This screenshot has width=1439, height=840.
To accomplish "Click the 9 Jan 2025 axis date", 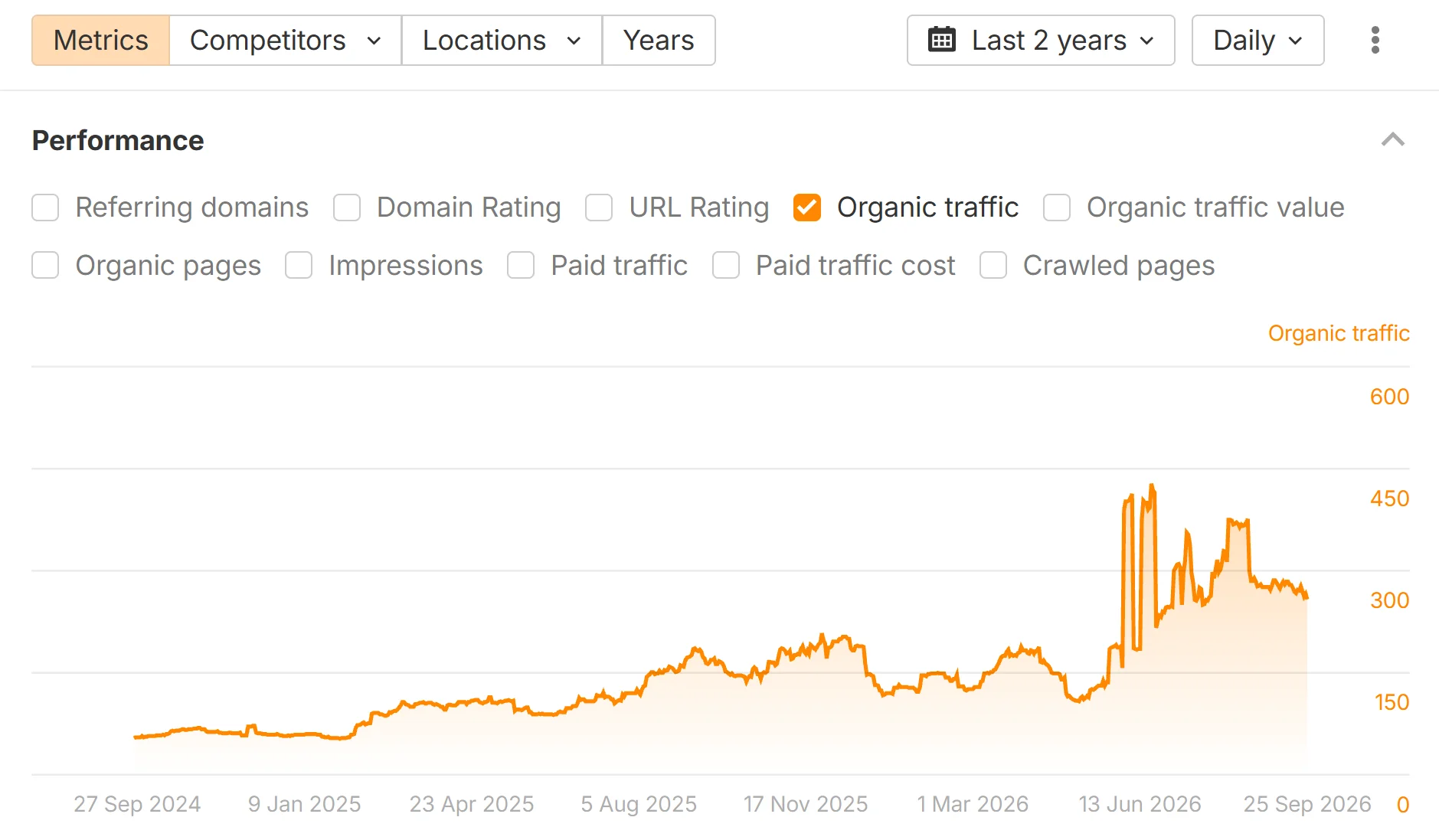I will tap(304, 804).
